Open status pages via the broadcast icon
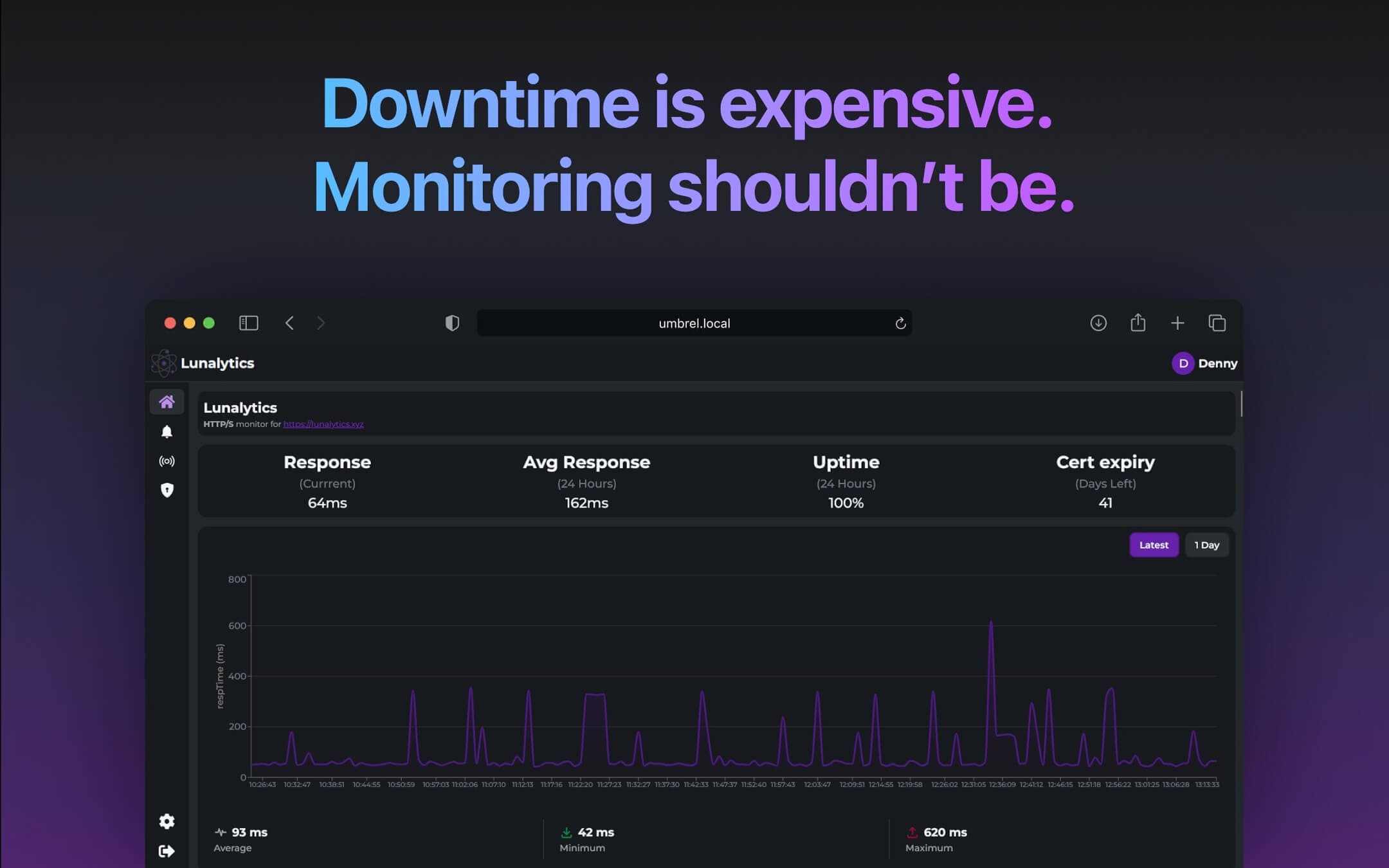Image resolution: width=1389 pixels, height=868 pixels. (x=167, y=461)
